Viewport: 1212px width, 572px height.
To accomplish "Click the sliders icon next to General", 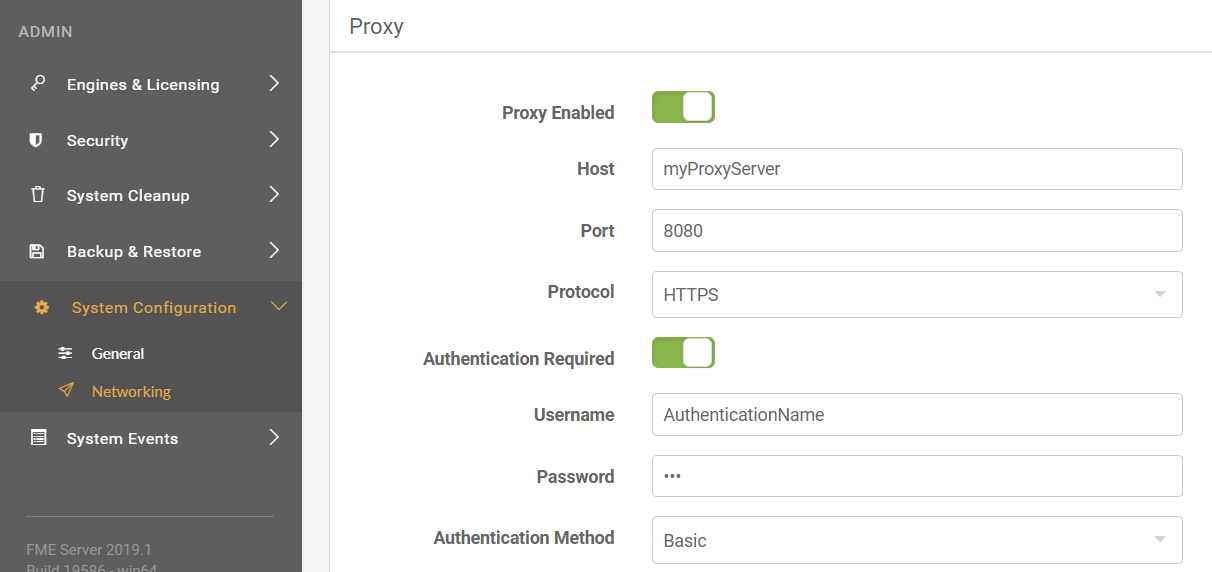I will pyautogui.click(x=65, y=353).
